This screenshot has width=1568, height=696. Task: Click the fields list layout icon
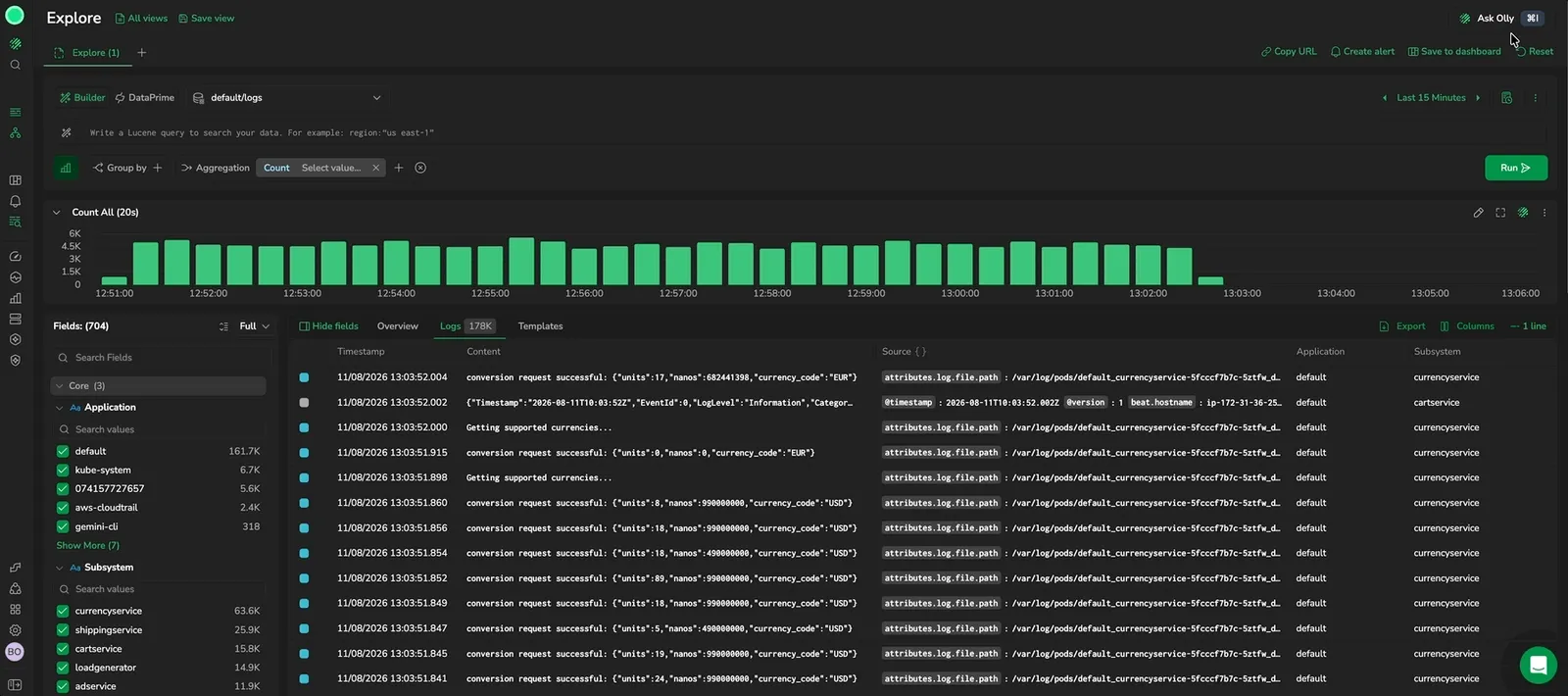(223, 326)
